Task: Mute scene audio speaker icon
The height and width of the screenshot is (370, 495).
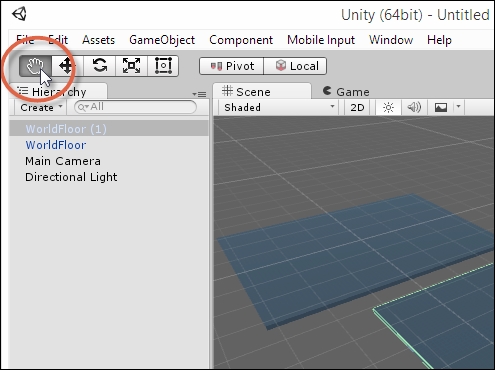Action: point(414,107)
